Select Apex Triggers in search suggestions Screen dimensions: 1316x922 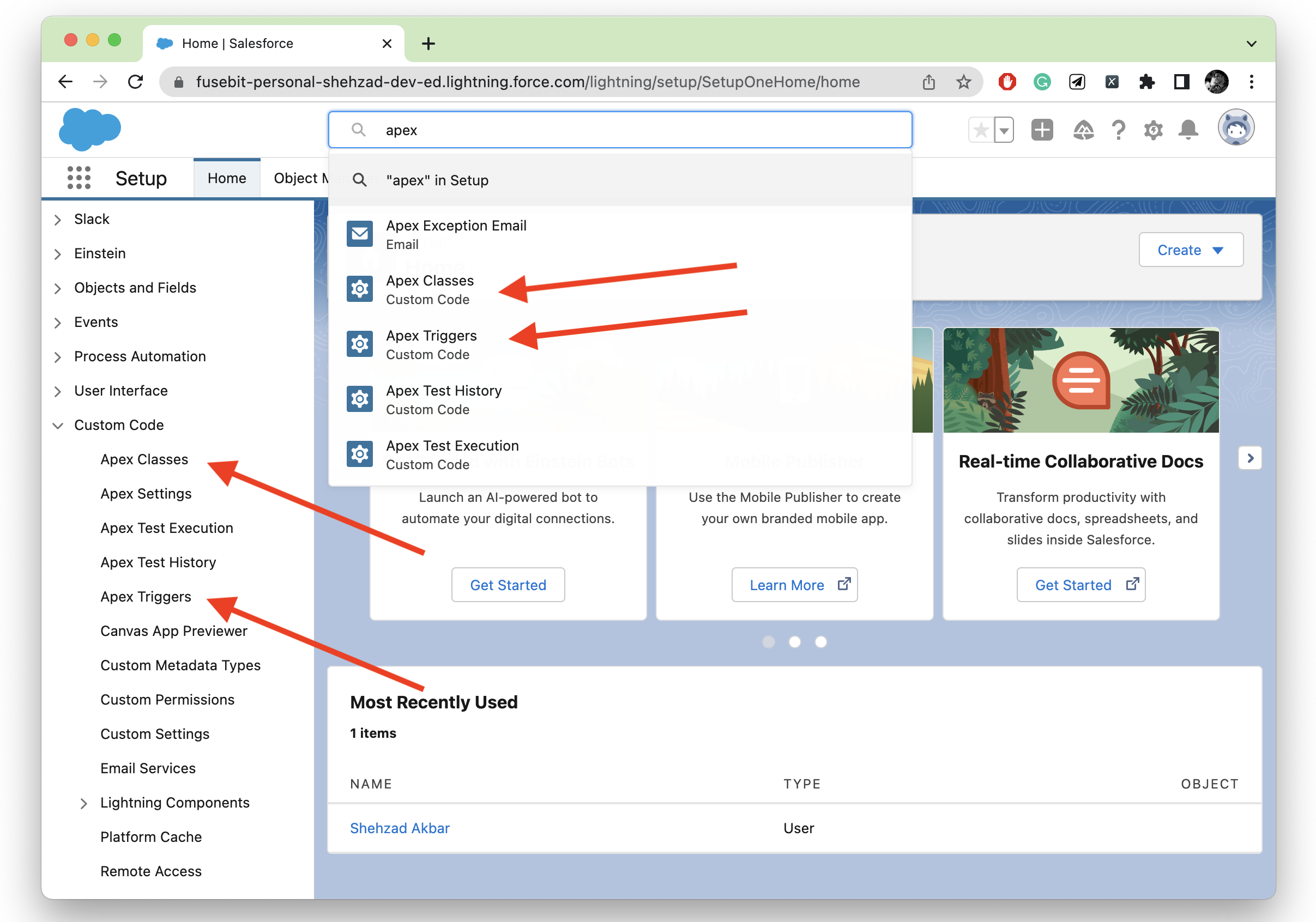click(620, 344)
